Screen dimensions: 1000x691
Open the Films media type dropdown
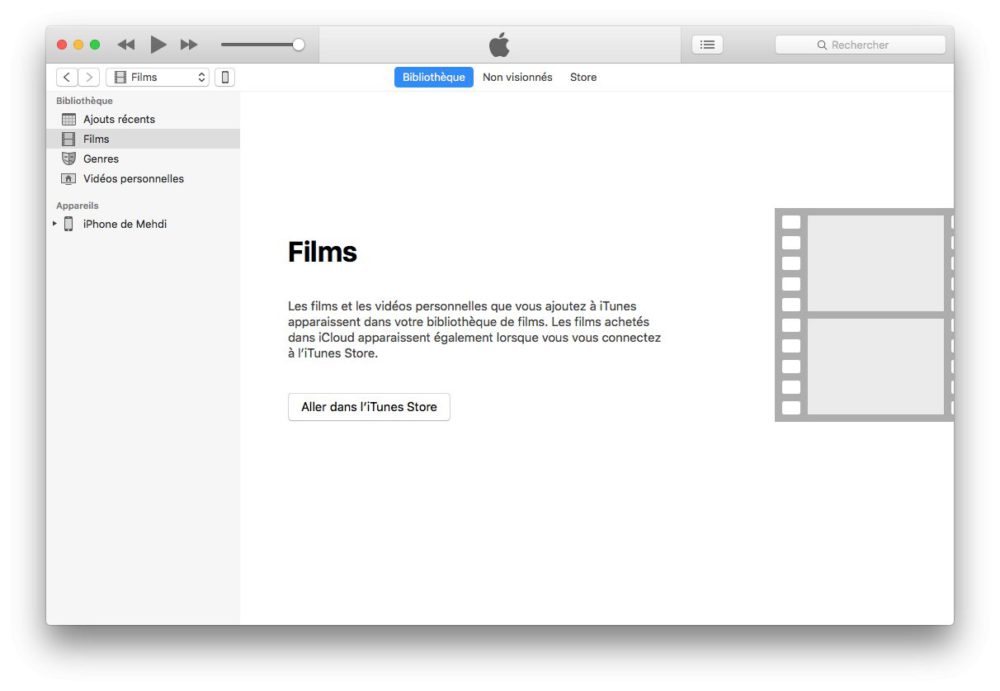(x=157, y=76)
